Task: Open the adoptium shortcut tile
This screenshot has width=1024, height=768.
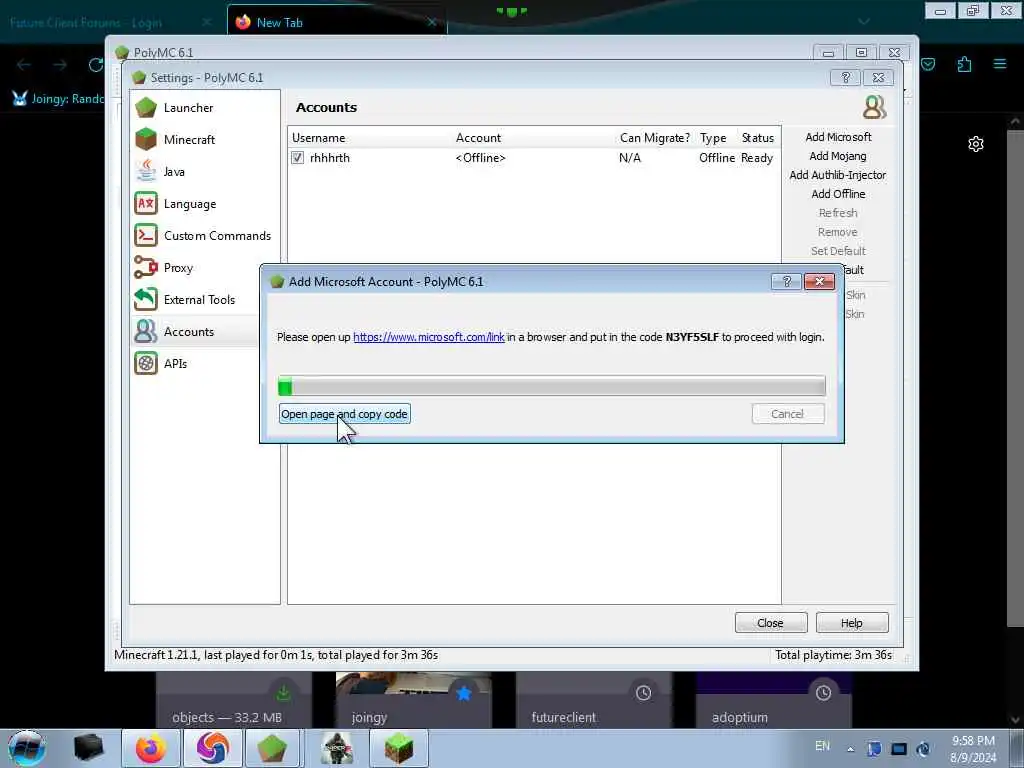Action: pos(774,700)
